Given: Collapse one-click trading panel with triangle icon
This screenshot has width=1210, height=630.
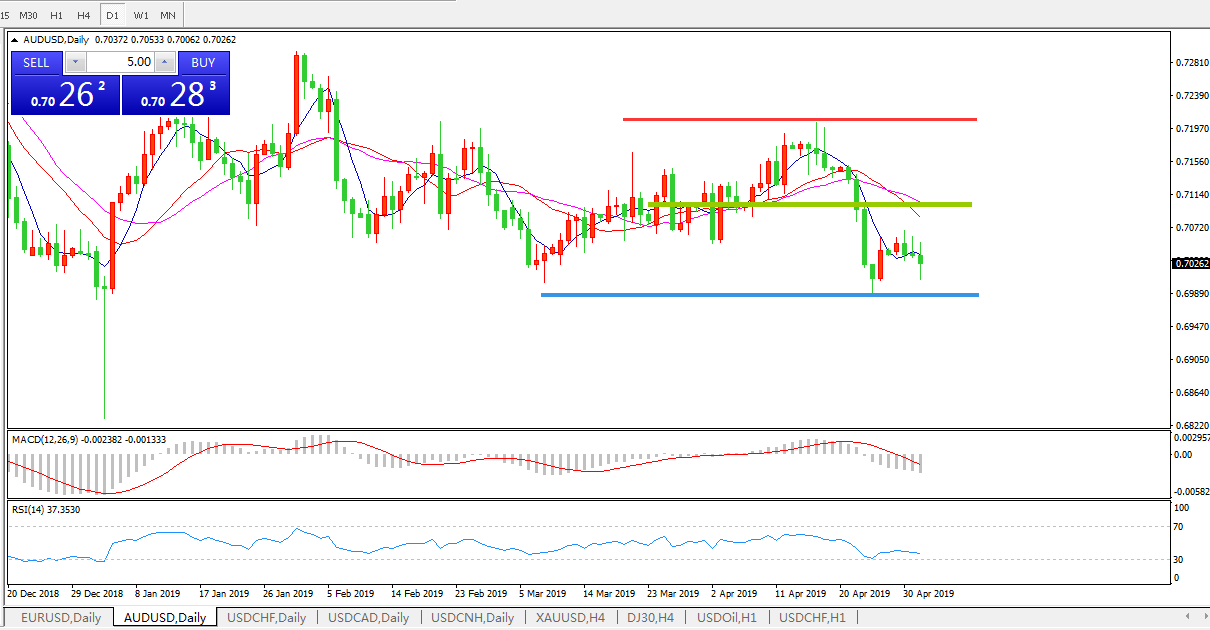Looking at the screenshot, I should [x=14, y=40].
